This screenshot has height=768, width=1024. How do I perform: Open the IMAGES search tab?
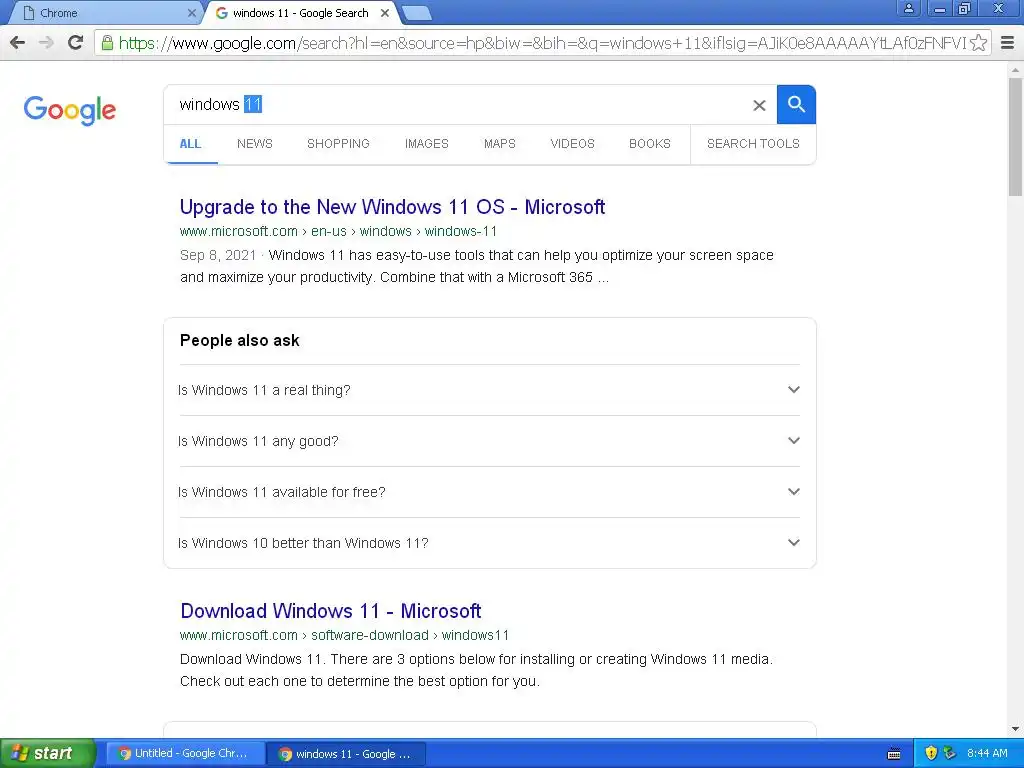(426, 144)
